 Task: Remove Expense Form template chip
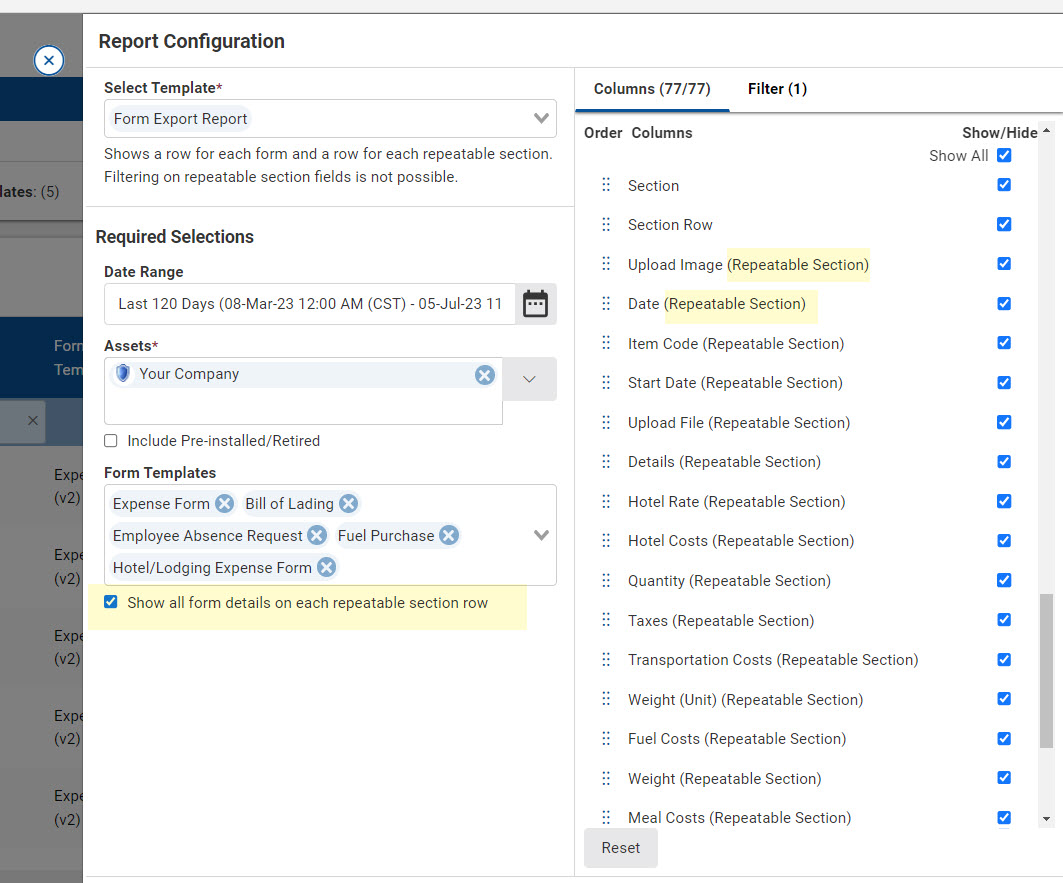click(x=224, y=503)
